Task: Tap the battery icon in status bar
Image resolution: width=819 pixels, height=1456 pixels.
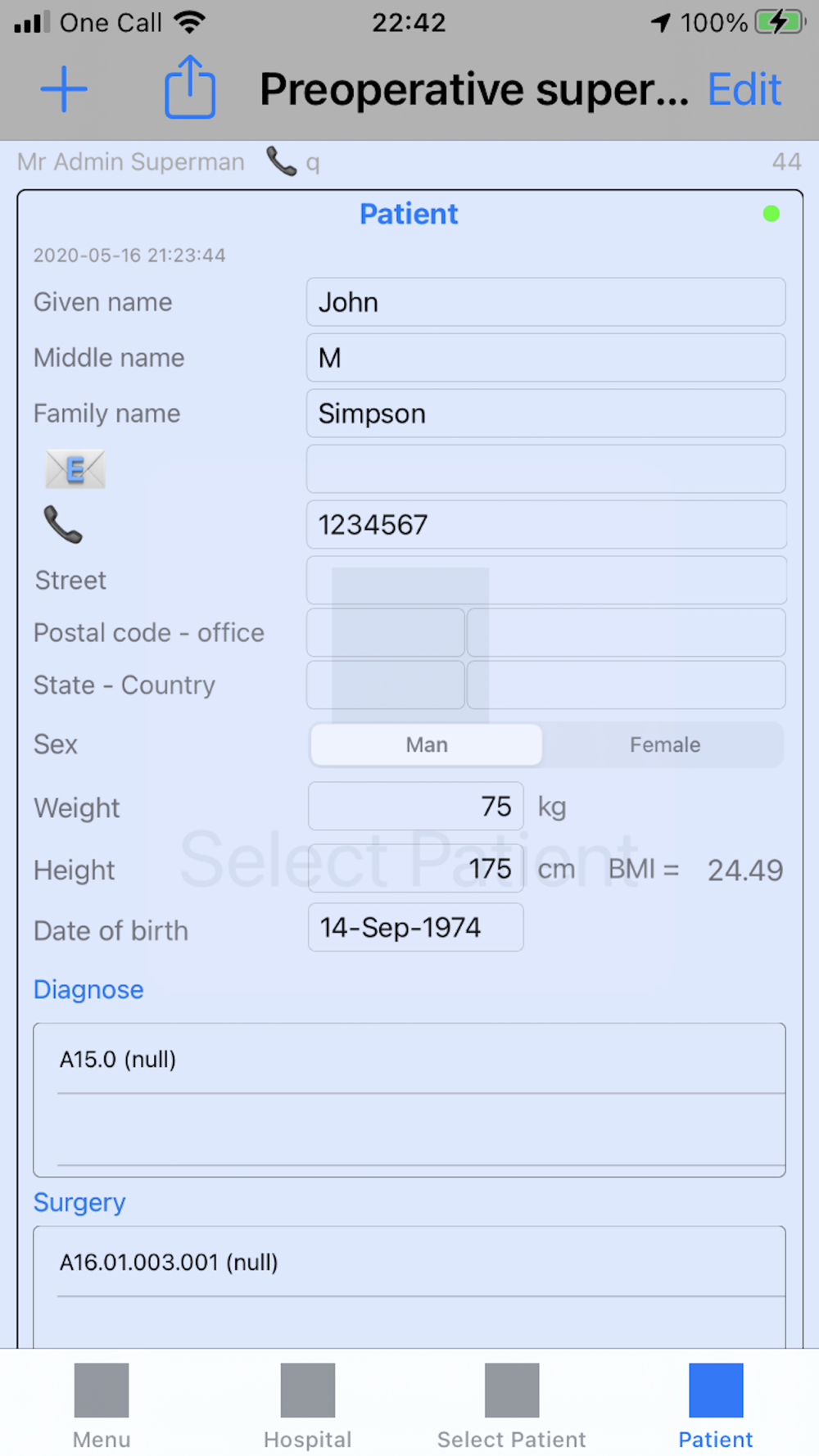Action: coord(781,22)
